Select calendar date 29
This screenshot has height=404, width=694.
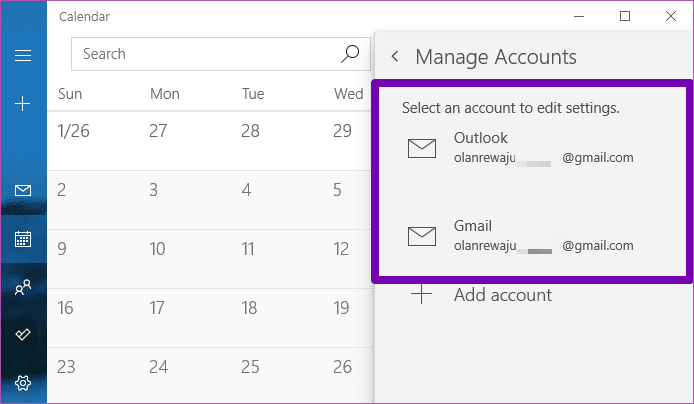click(343, 131)
